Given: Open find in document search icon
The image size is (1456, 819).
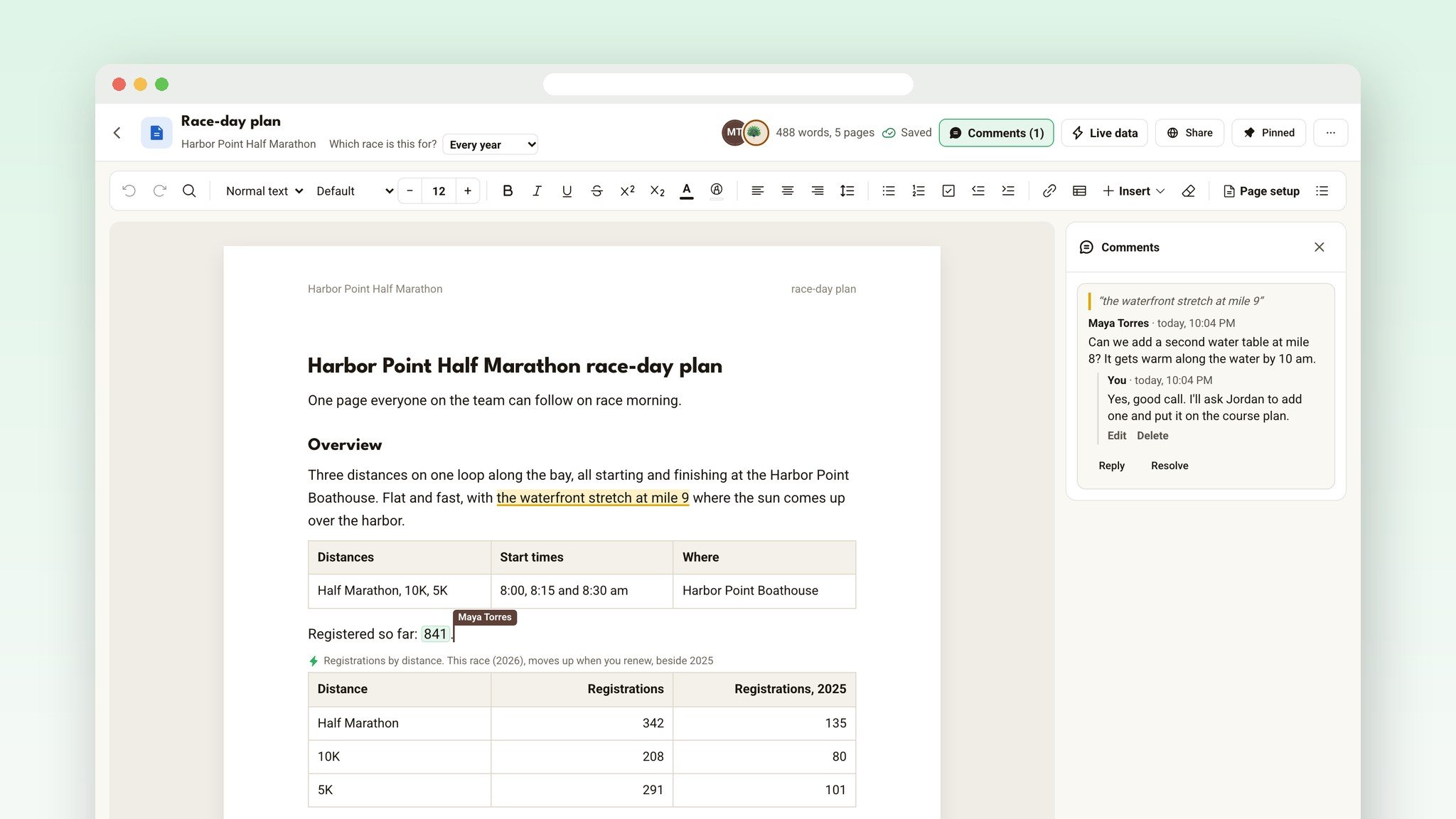Looking at the screenshot, I should (x=189, y=191).
